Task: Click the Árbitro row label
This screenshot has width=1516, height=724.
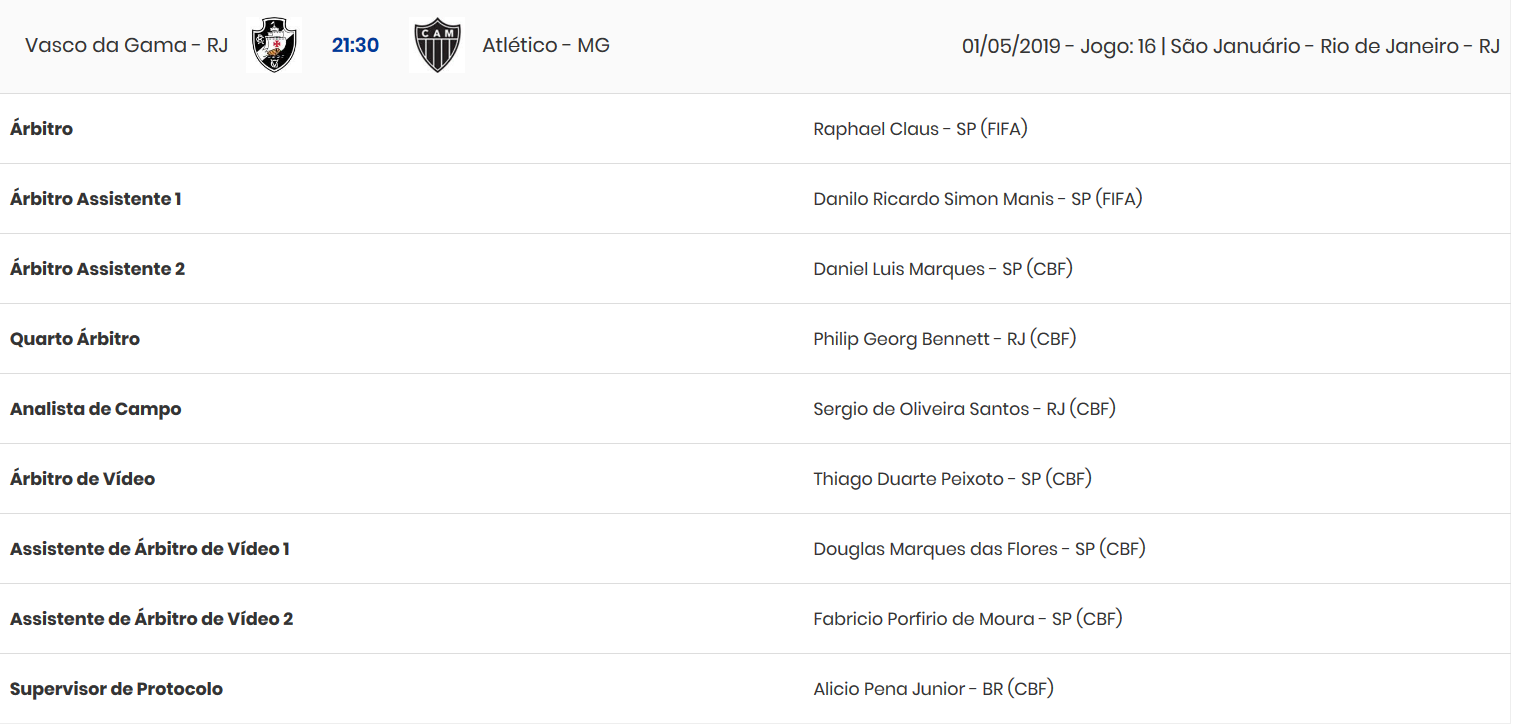Action: coord(41,129)
